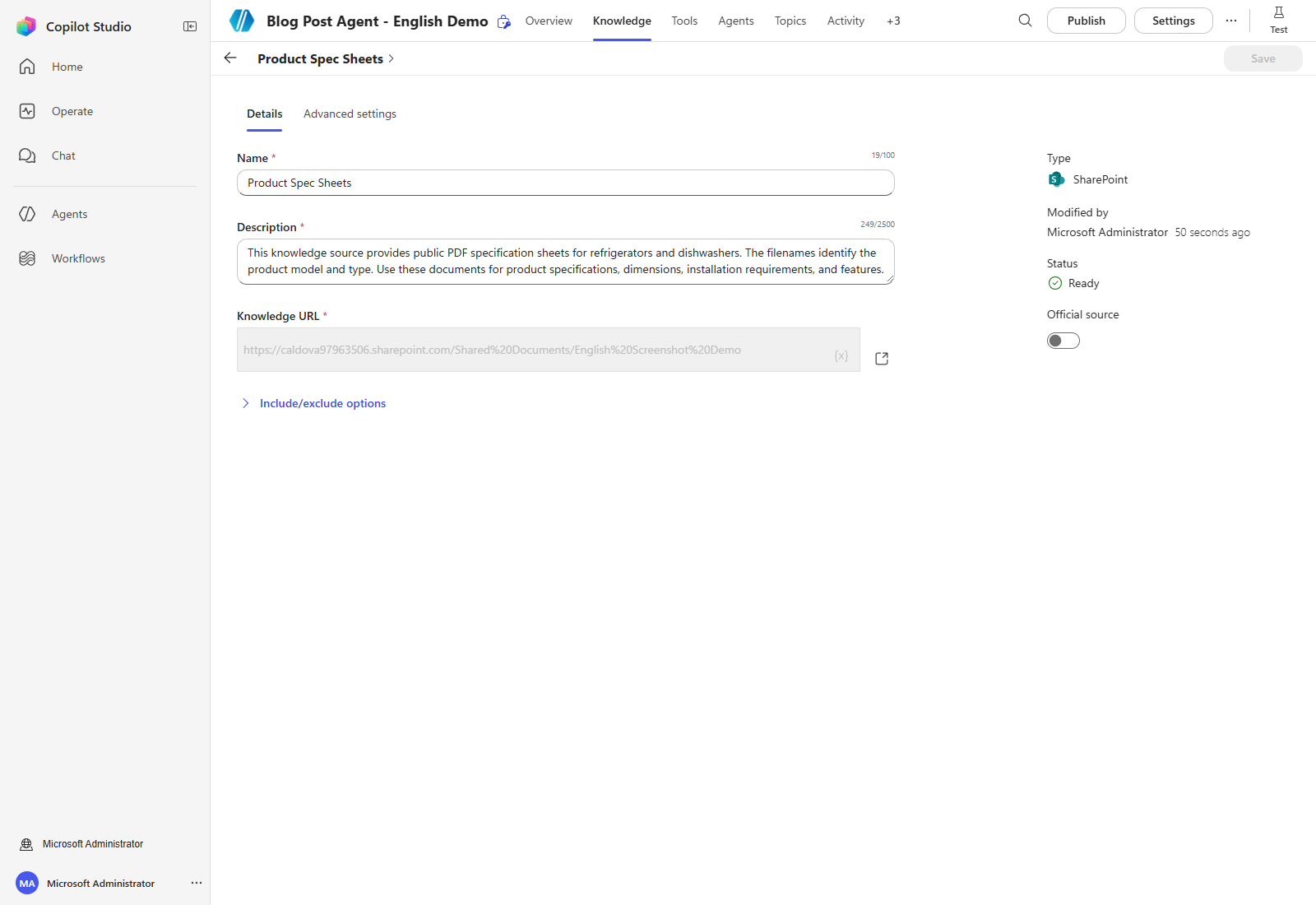Click the Product Spec Sheets breadcrumb chevron
Viewport: 1316px width, 905px height.
[392, 58]
